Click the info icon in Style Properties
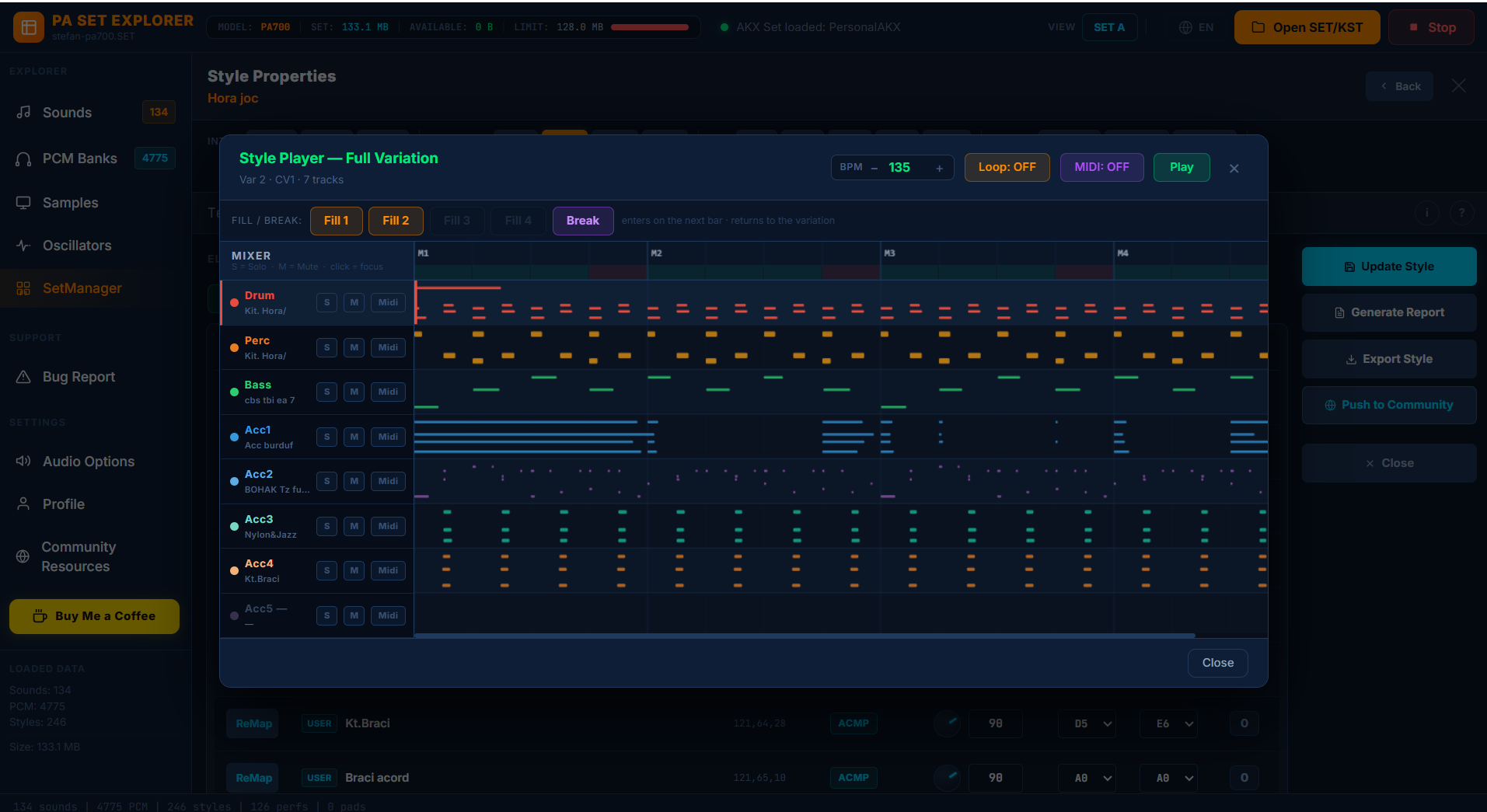 coord(1426,212)
